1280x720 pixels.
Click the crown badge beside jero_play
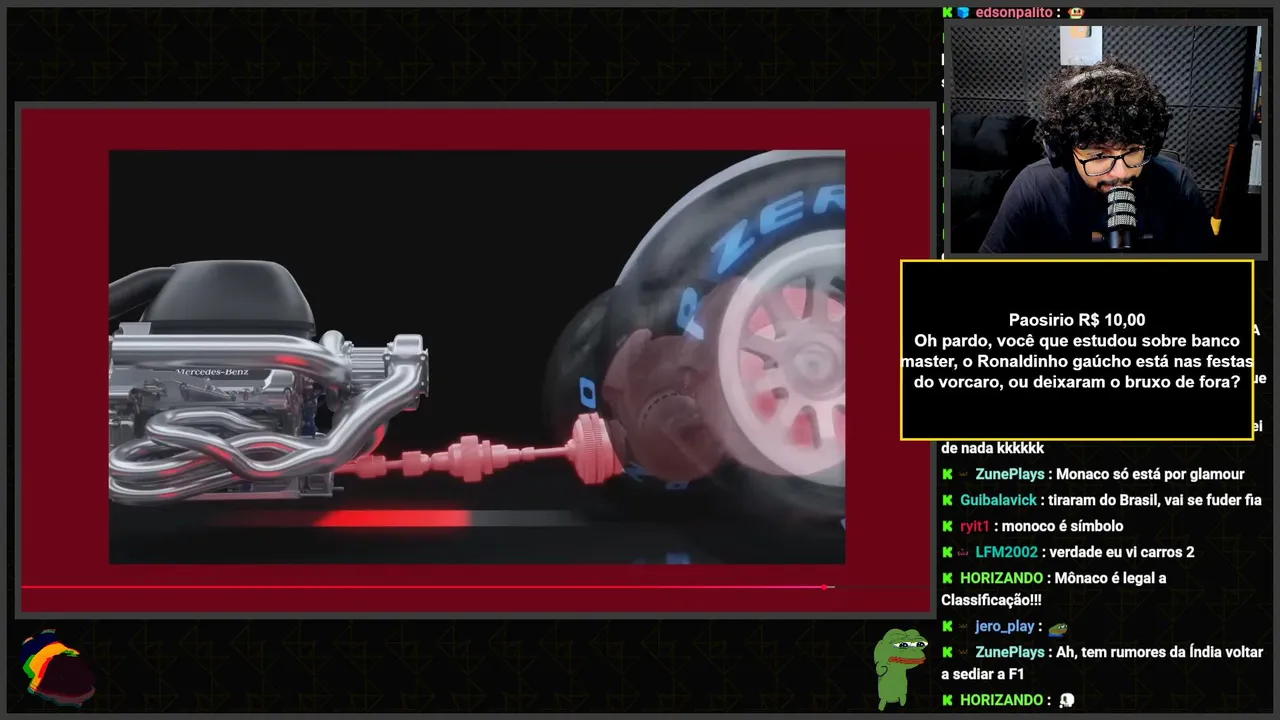(x=964, y=626)
